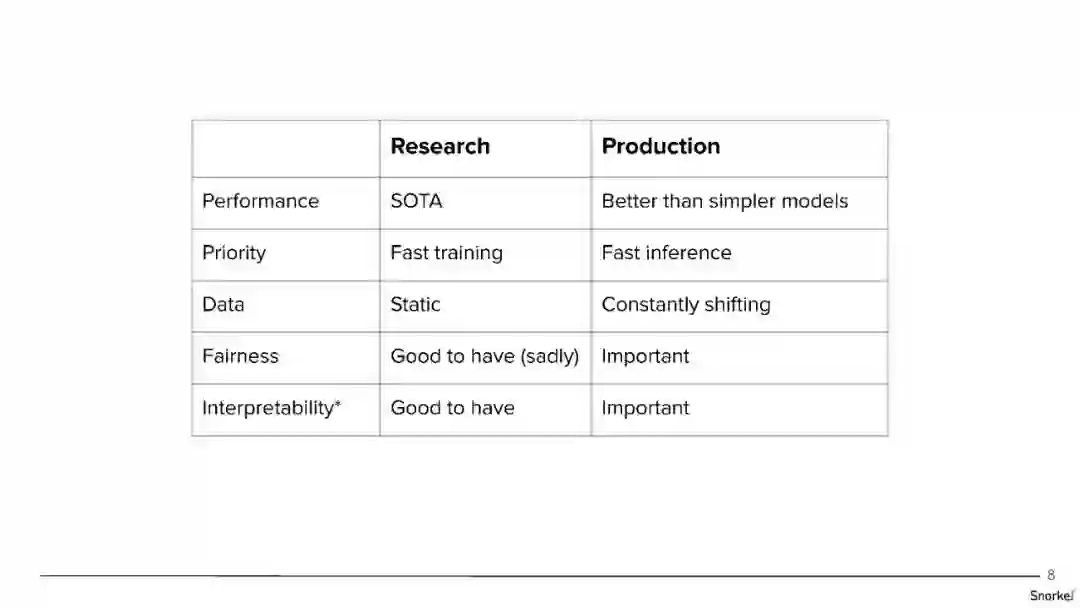Click the Snorkel logo
The height and width of the screenshot is (608, 1080).
pos(1051,596)
